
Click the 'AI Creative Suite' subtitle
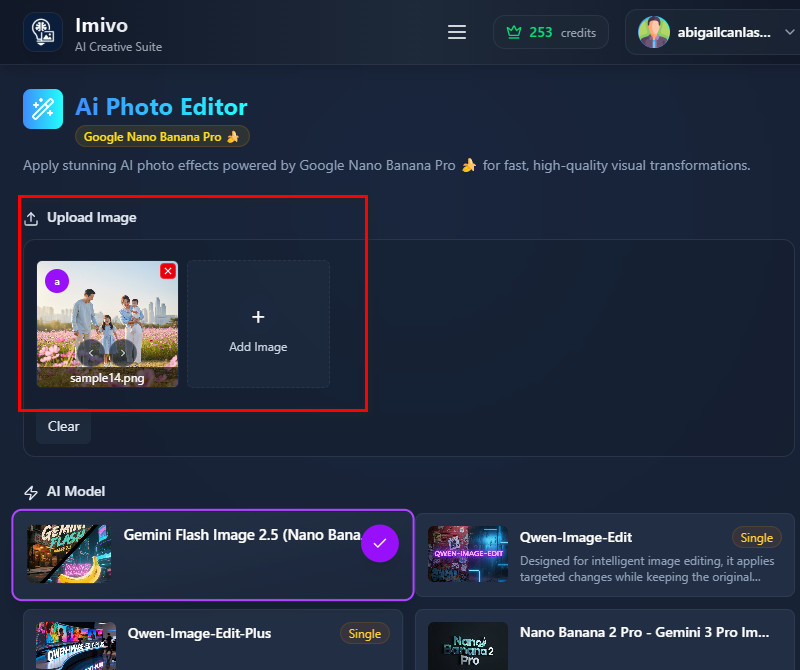coord(118,47)
